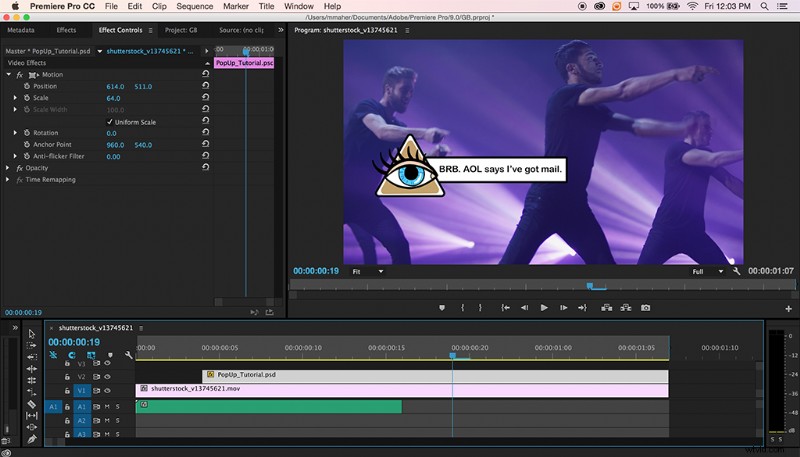Open master clip dropdown arrow in Effect Controls

pos(99,51)
